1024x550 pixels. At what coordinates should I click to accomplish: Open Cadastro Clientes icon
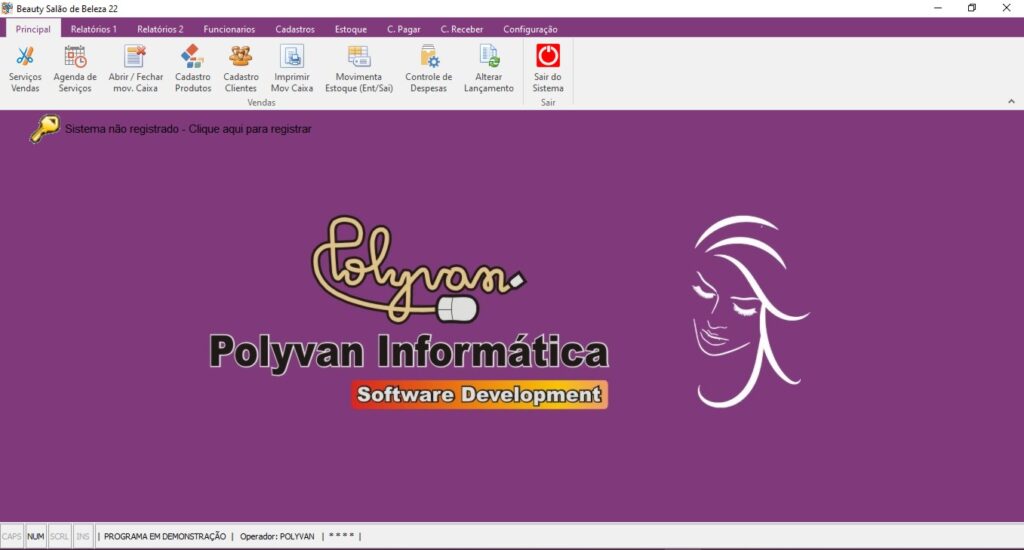click(240, 56)
